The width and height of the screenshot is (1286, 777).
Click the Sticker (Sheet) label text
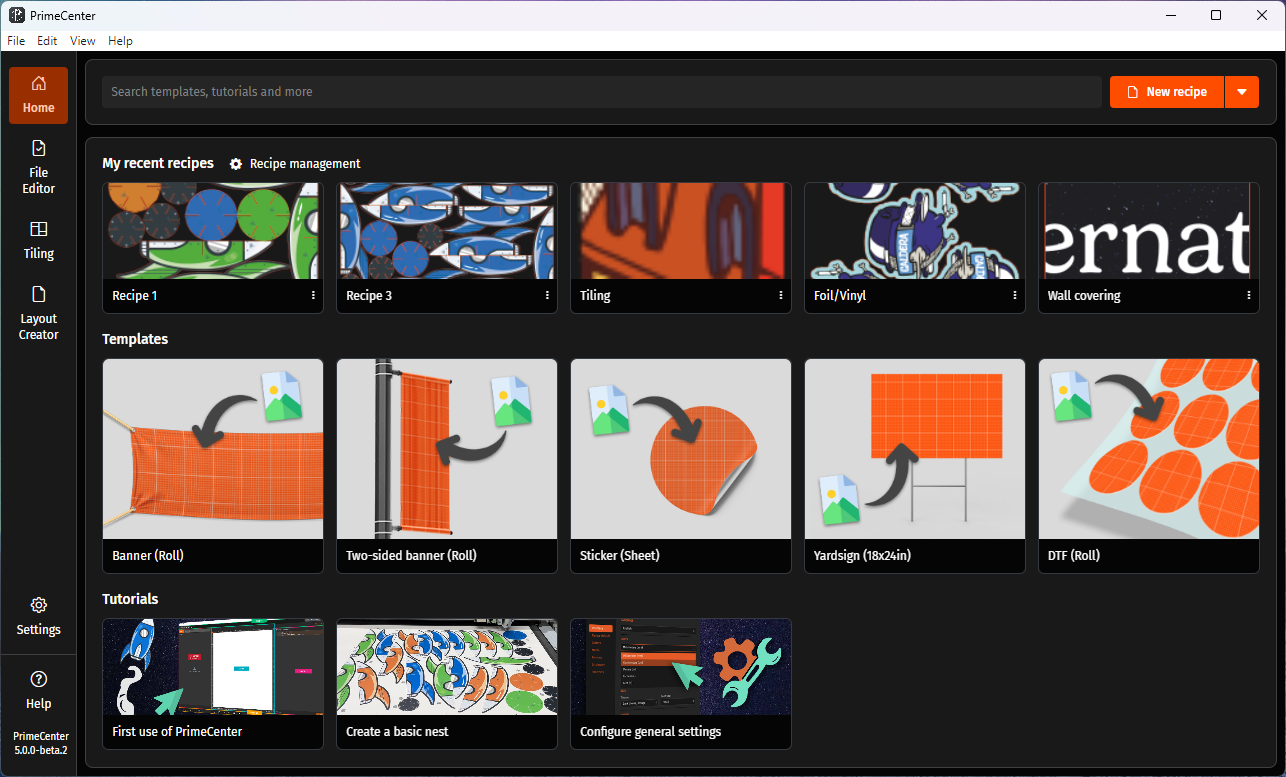(x=620, y=556)
